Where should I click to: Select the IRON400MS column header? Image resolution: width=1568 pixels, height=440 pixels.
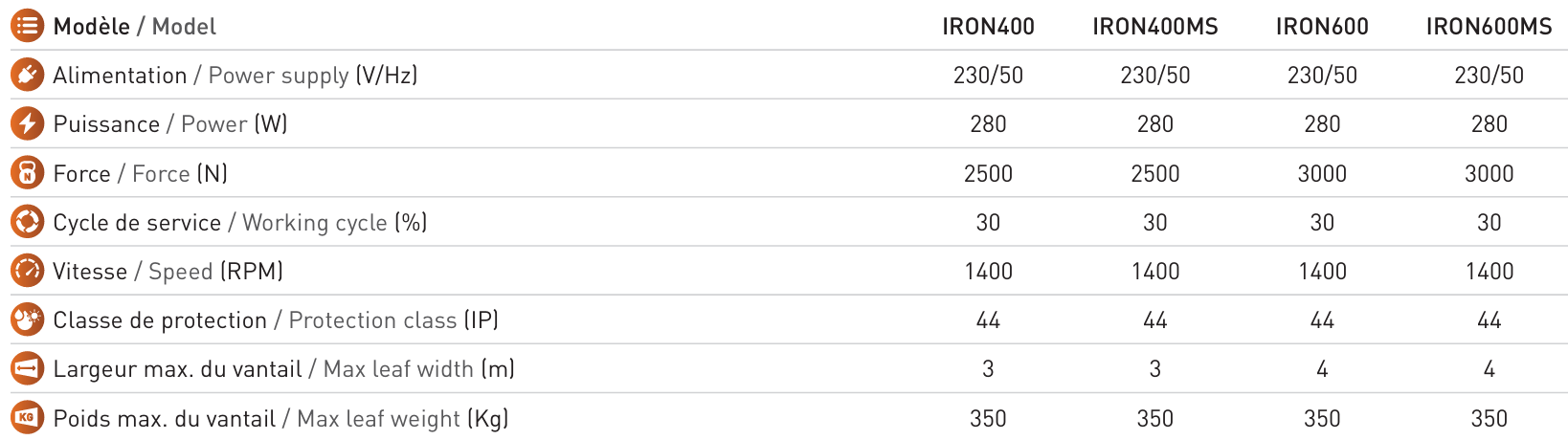[1155, 27]
